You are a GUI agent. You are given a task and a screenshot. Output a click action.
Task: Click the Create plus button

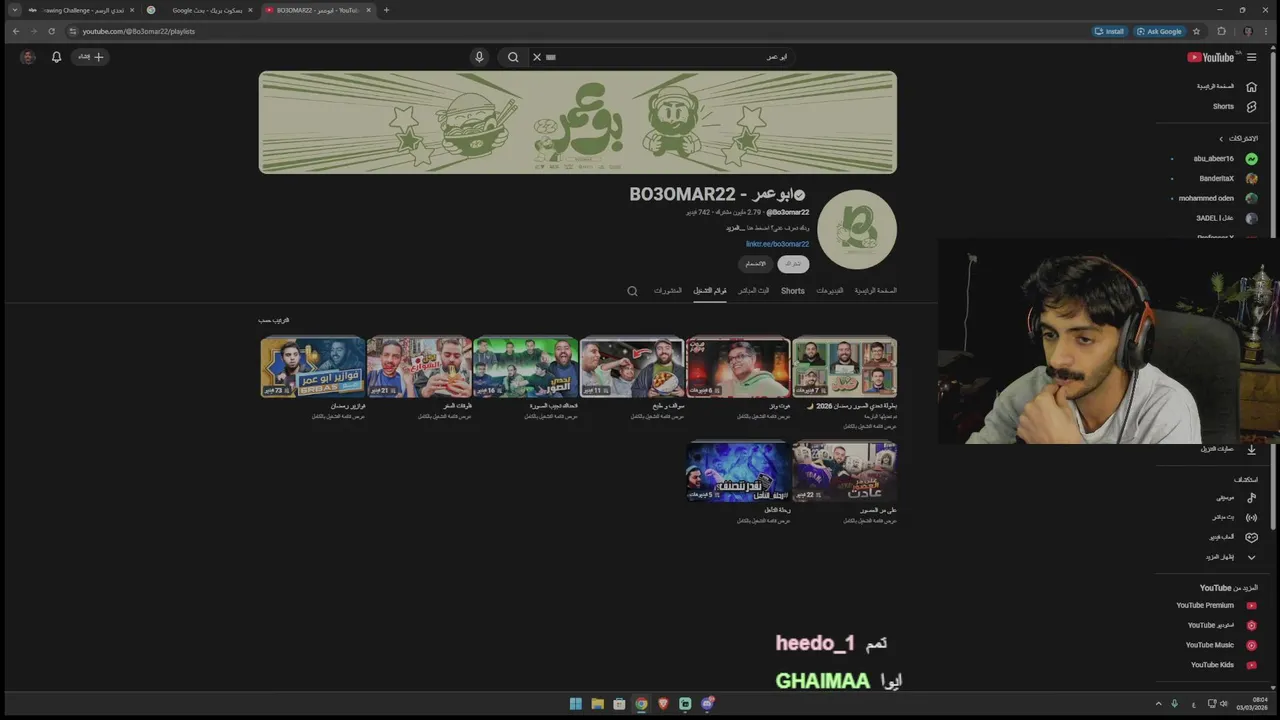[92, 57]
